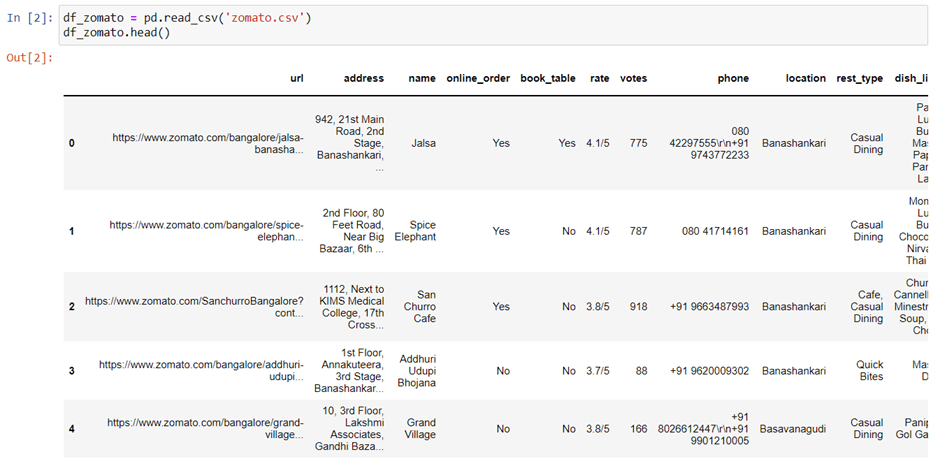Screen dimensions: 940x459
Task: Select the 'phone' column header
Action: pyautogui.click(x=734, y=78)
